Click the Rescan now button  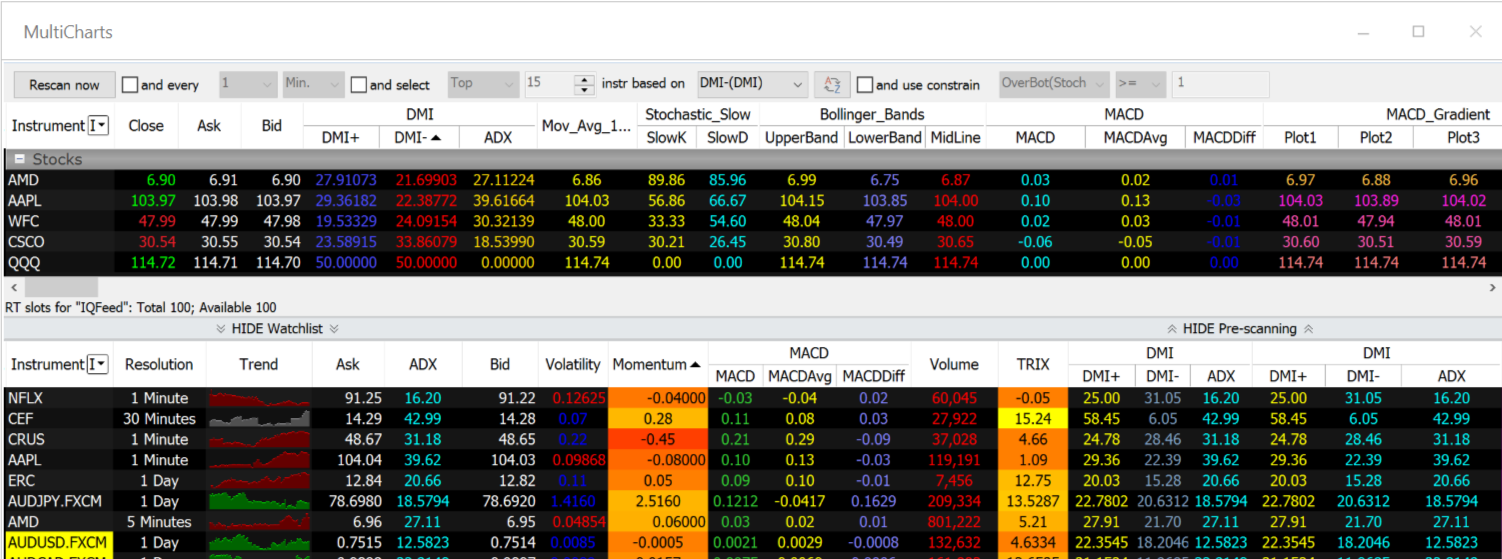point(64,85)
